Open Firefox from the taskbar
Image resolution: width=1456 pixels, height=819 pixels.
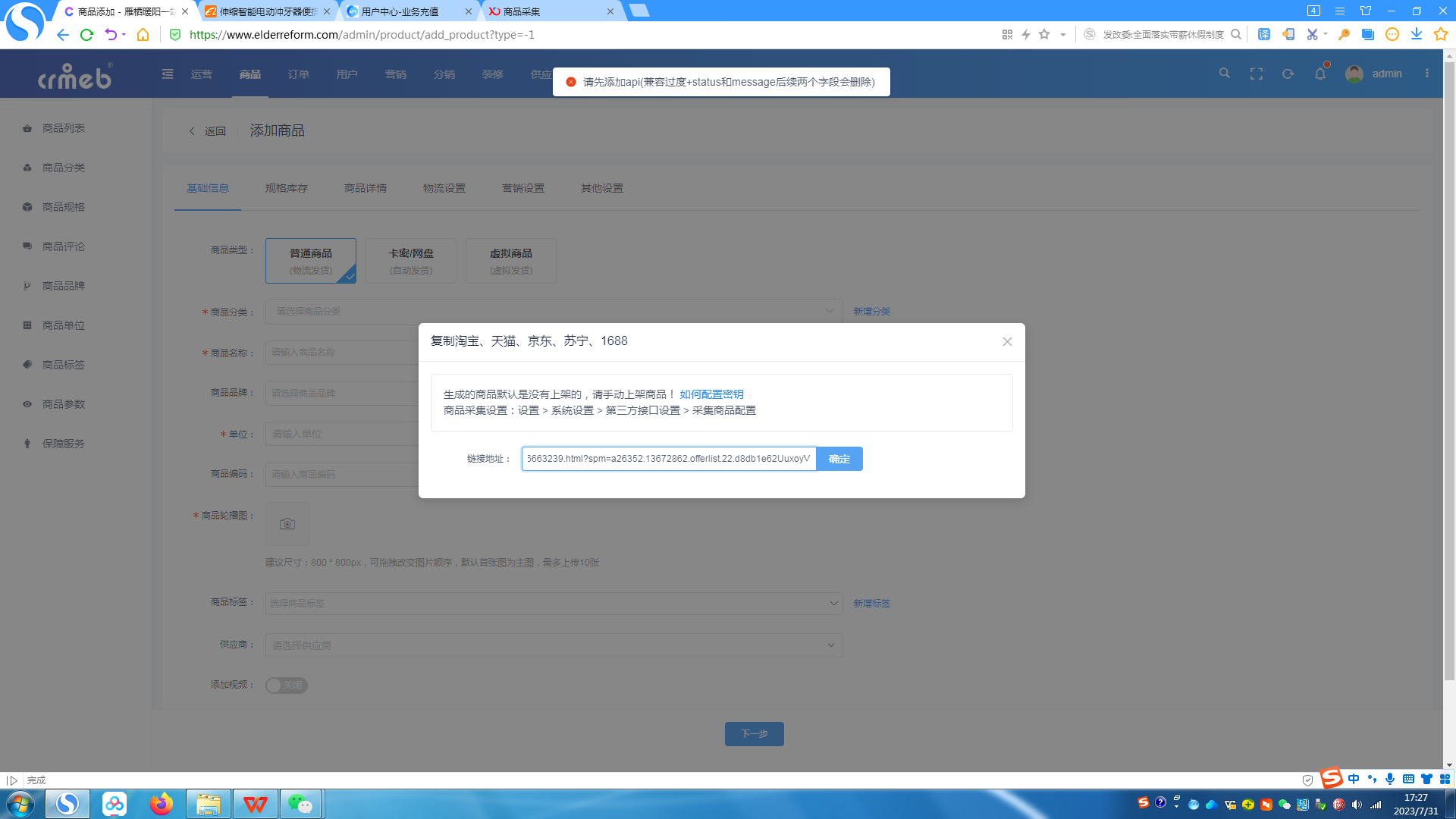161,804
